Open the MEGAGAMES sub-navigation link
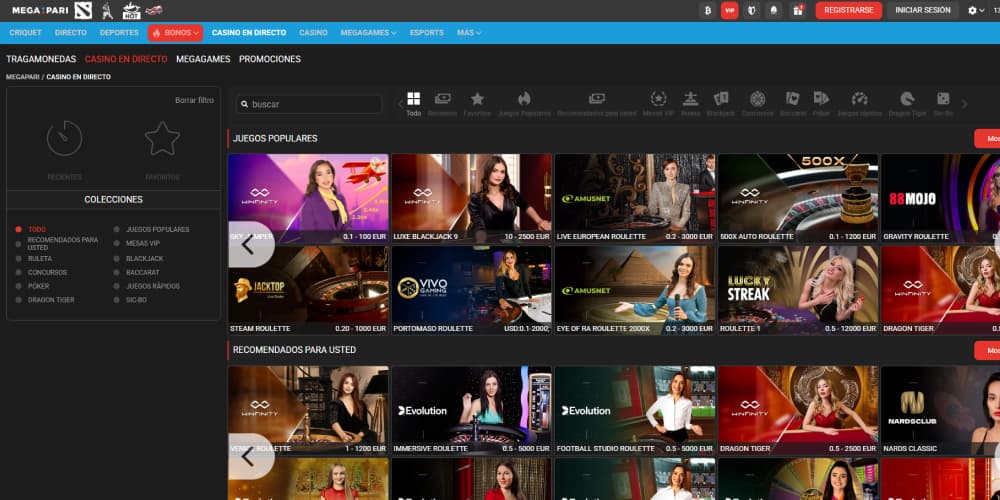The image size is (1000, 500). point(203,59)
